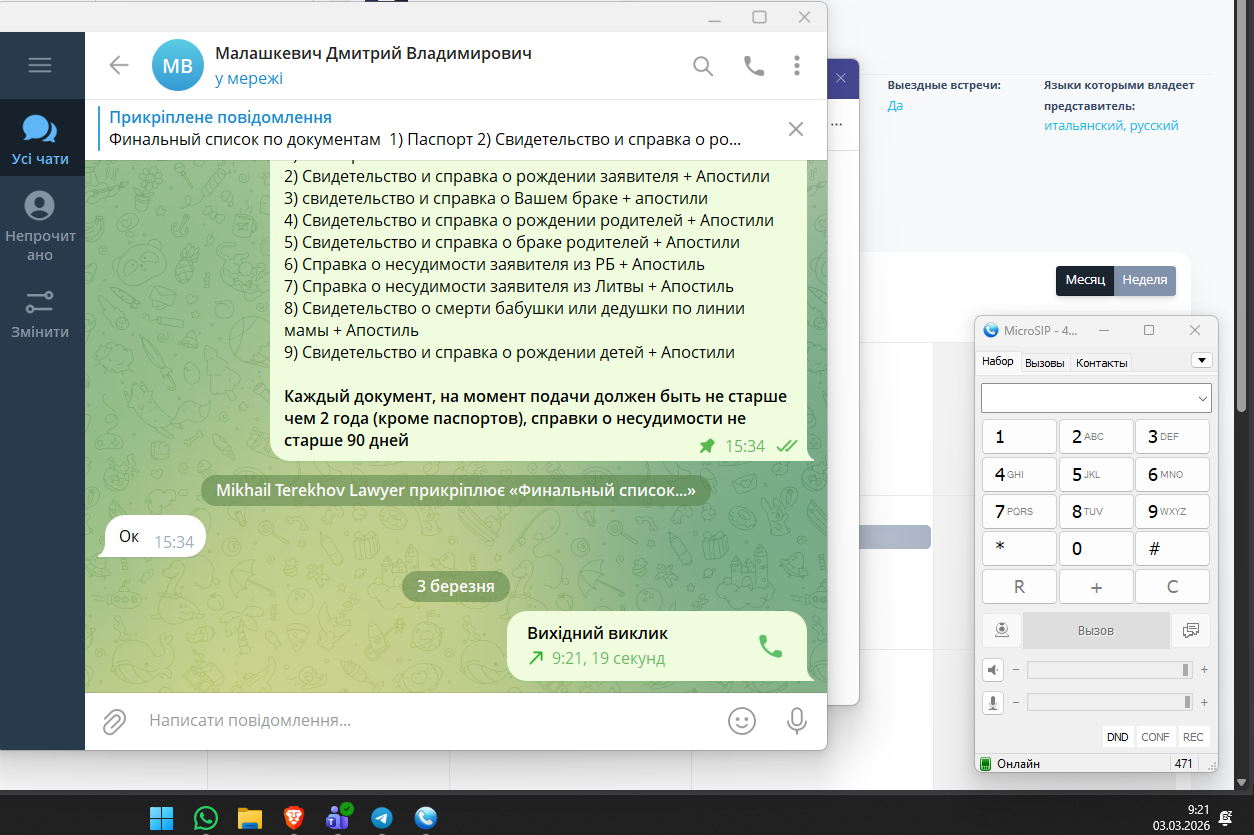Image resolution: width=1254 pixels, height=835 pixels.
Task: Click the MB contact avatar
Action: pyautogui.click(x=178, y=66)
